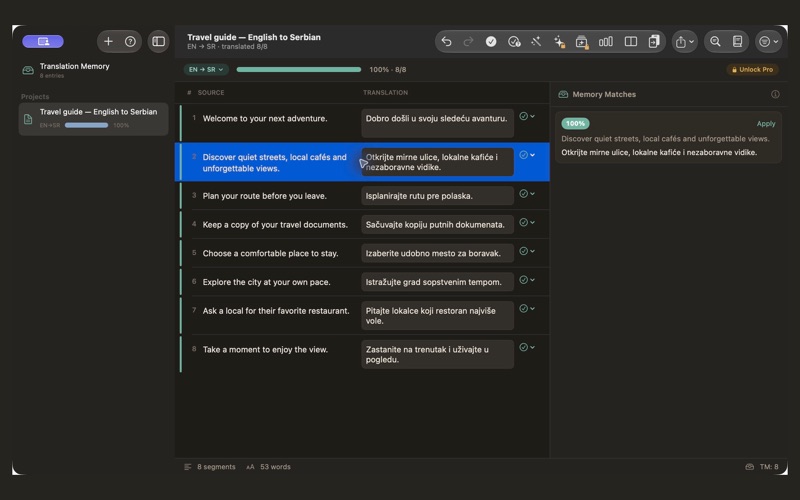The width and height of the screenshot is (800, 500).
Task: Toggle the split view columns icon
Action: (631, 41)
